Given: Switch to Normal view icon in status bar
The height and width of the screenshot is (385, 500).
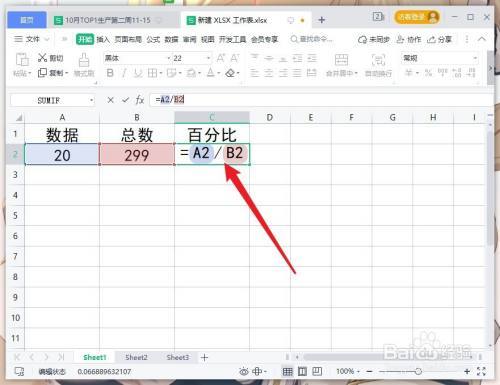Looking at the screenshot, I should [287, 371].
